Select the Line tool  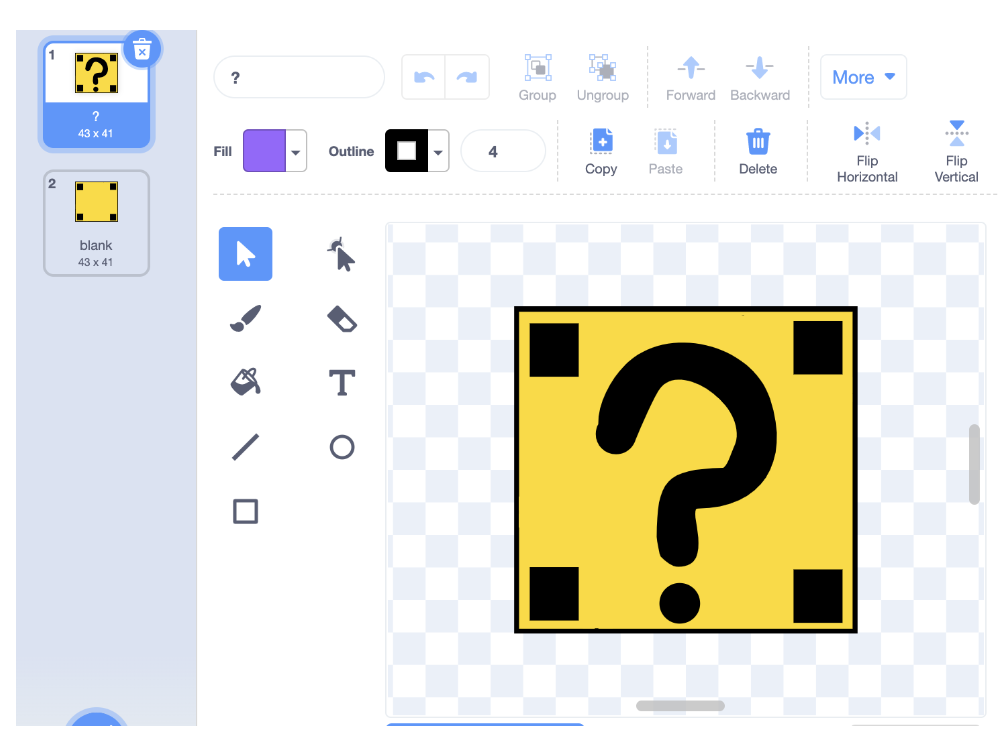[x=245, y=447]
